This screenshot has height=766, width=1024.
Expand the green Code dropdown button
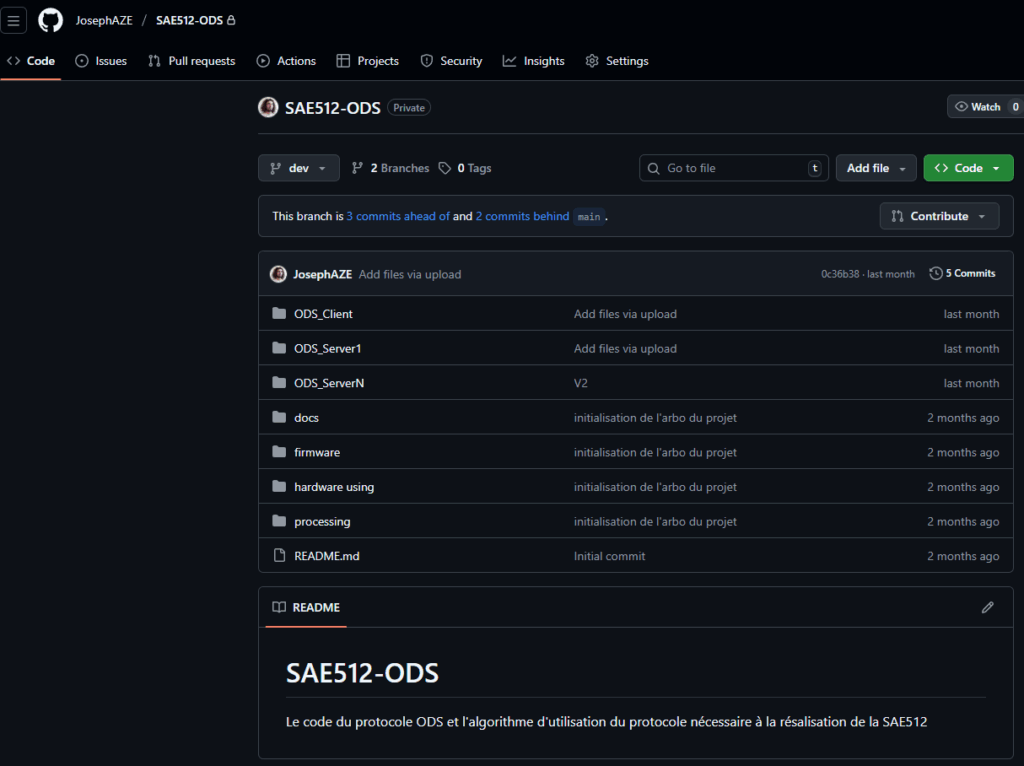click(x=967, y=168)
